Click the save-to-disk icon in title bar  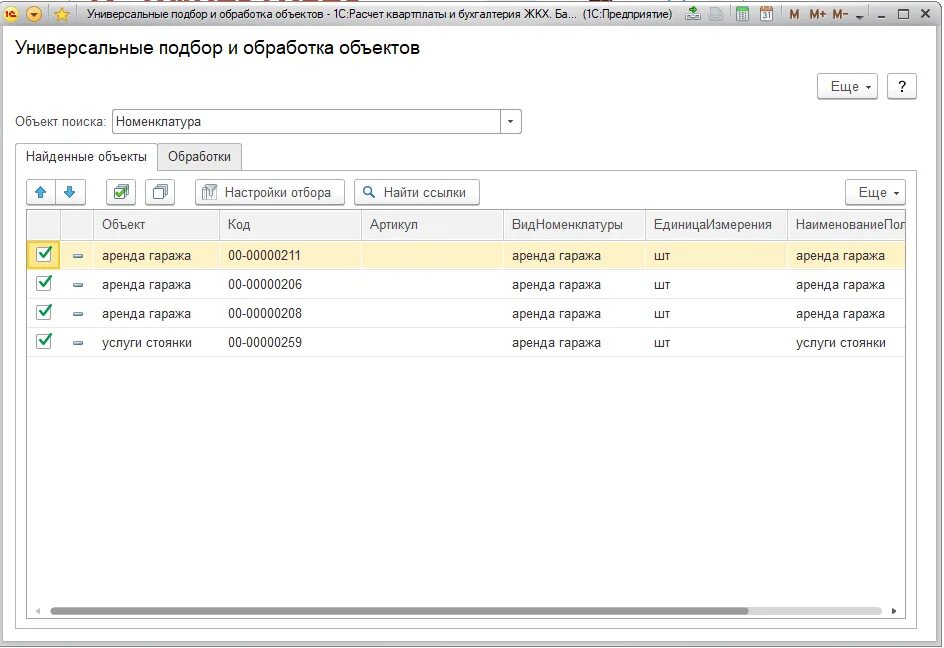tap(693, 13)
